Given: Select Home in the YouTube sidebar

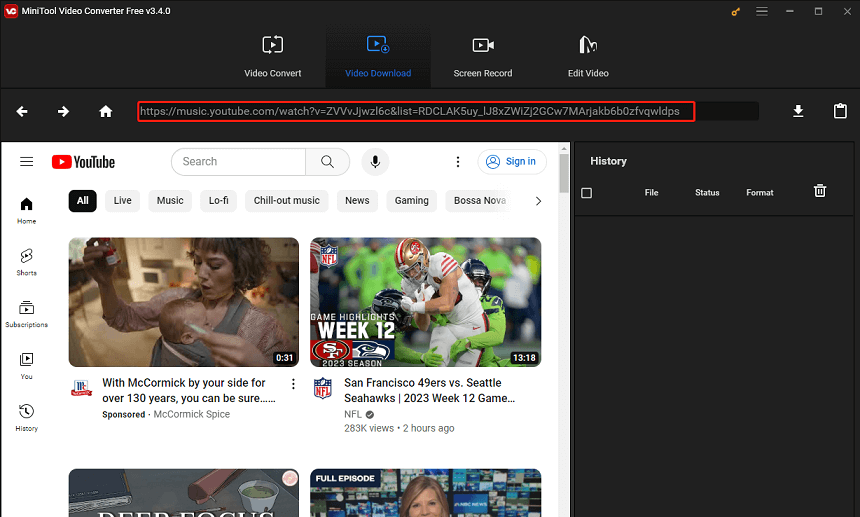Looking at the screenshot, I should tap(26, 211).
